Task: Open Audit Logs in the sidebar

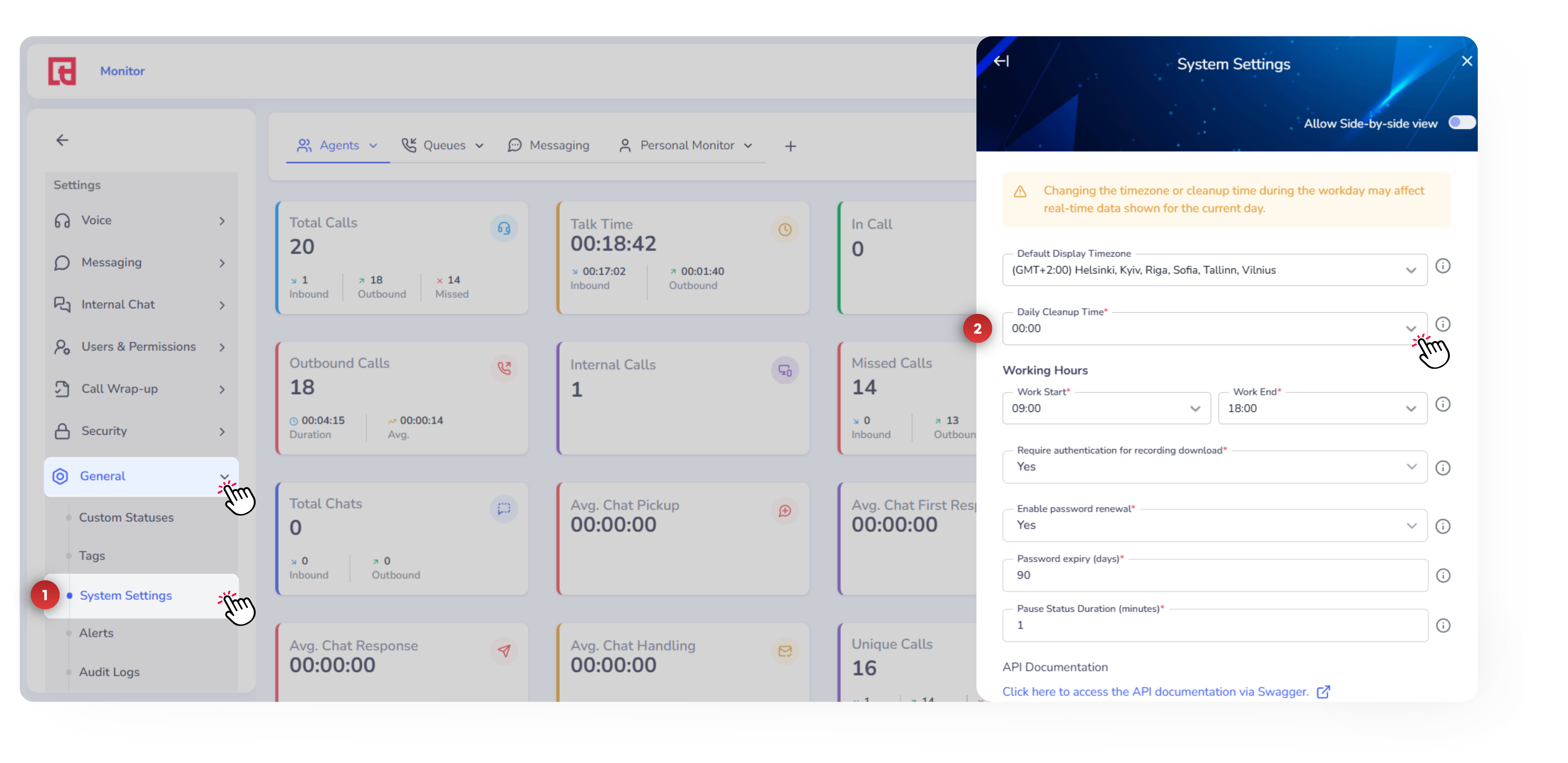Action: 109,672
